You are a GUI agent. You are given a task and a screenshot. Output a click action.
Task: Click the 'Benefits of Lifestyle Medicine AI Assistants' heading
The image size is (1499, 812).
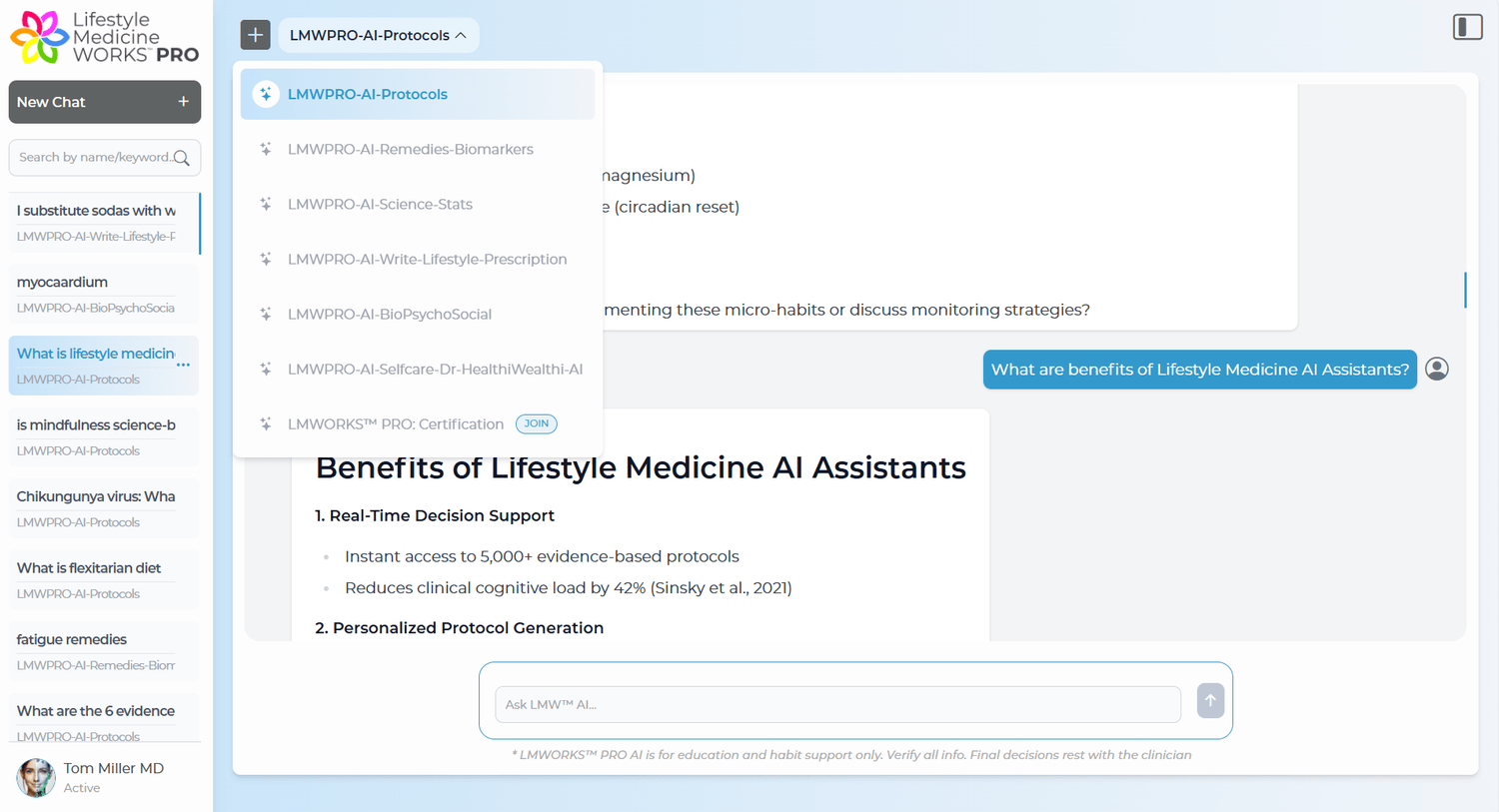641,467
